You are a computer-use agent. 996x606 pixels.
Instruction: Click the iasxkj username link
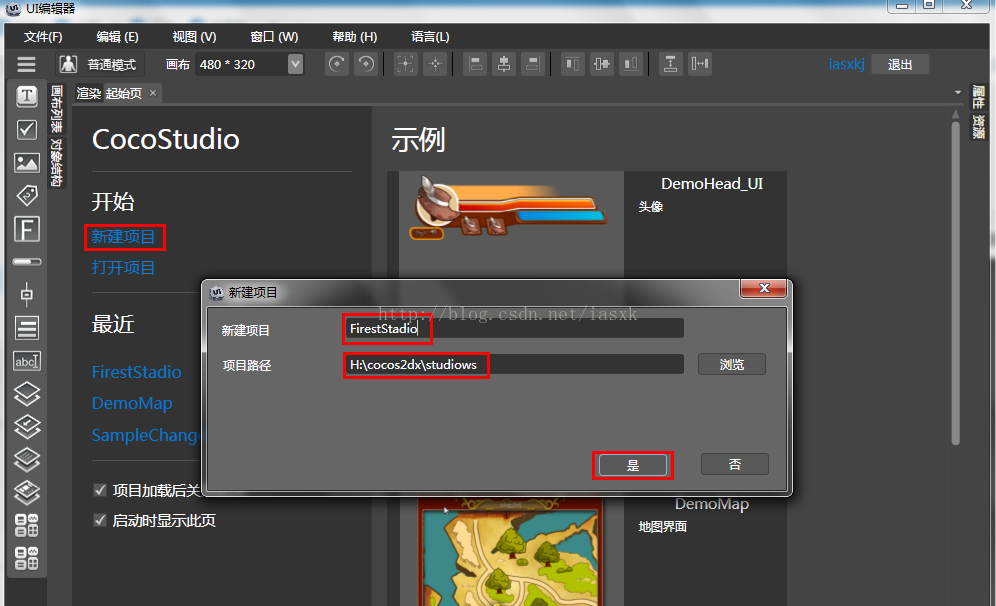pyautogui.click(x=846, y=64)
